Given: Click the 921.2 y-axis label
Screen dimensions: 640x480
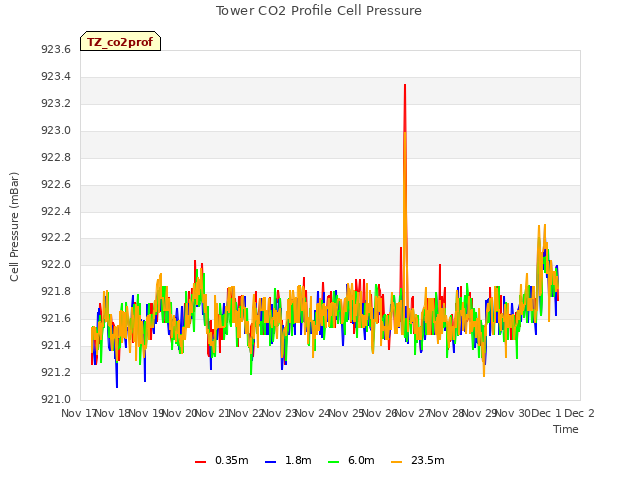Looking at the screenshot, I should pos(56,372).
